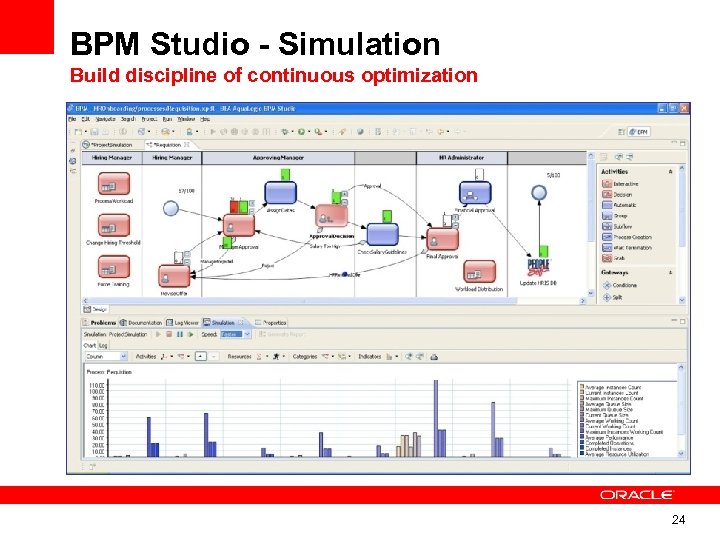Switch to the Log Viewer tab
Viewport: 720px width, 540px height.
183,322
